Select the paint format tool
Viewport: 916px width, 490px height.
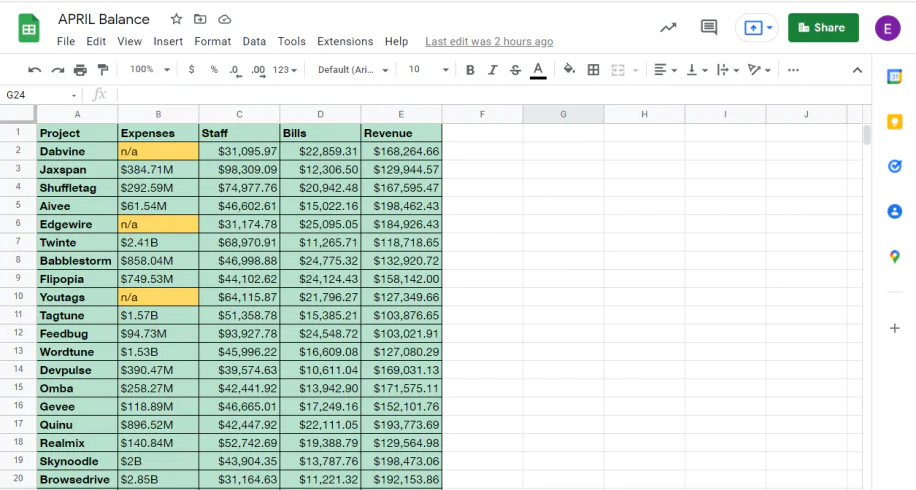[x=103, y=70]
